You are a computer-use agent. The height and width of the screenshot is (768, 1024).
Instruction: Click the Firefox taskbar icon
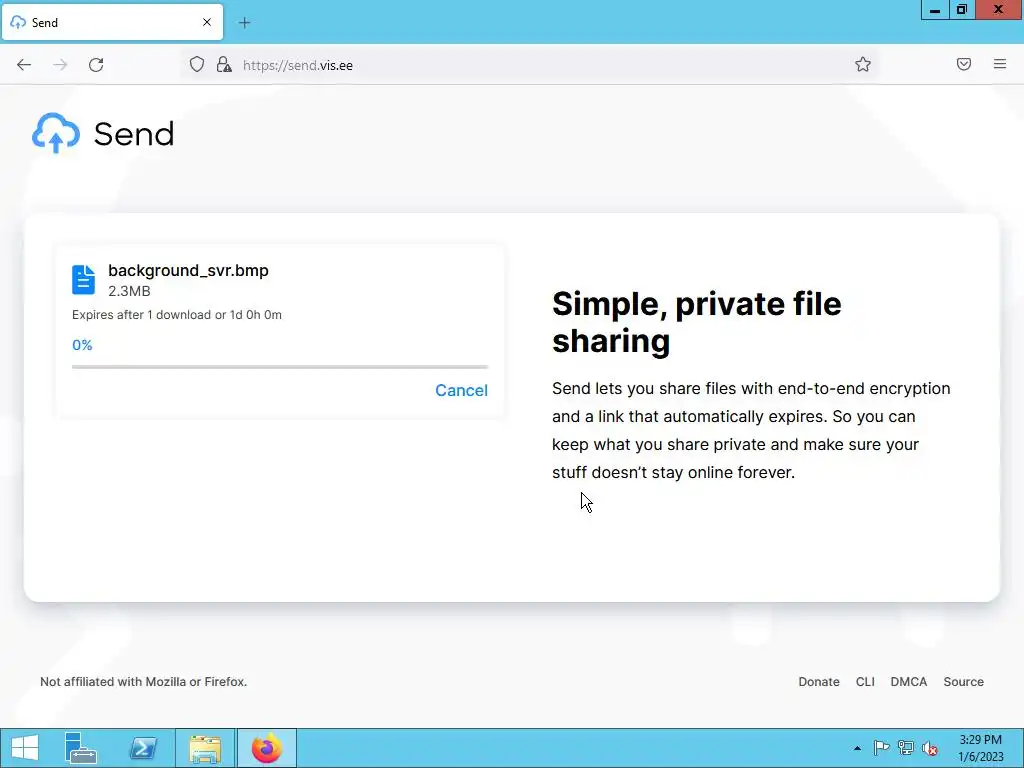coord(266,748)
